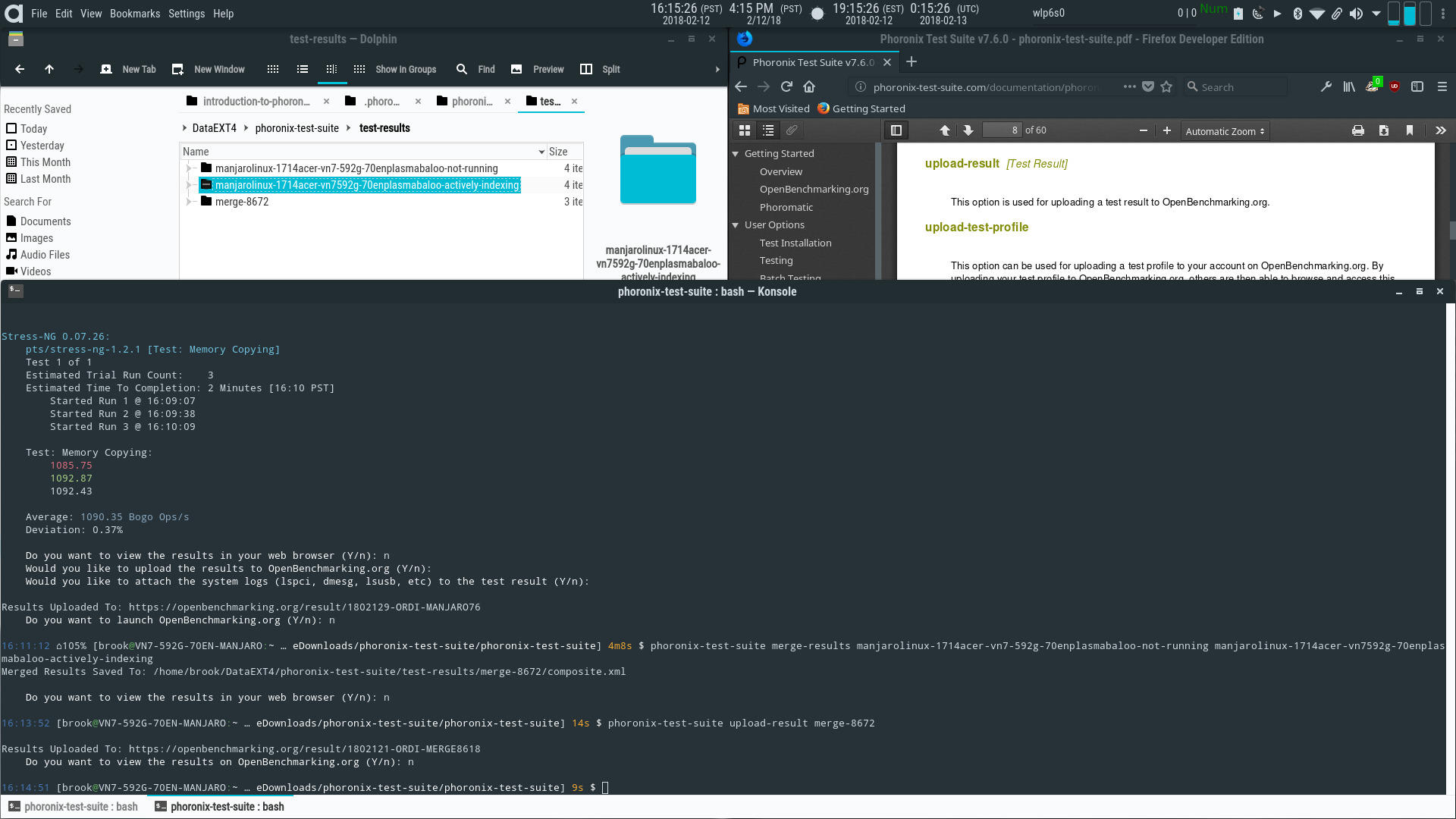
Task: Show PDF document outline view
Action: tap(768, 130)
